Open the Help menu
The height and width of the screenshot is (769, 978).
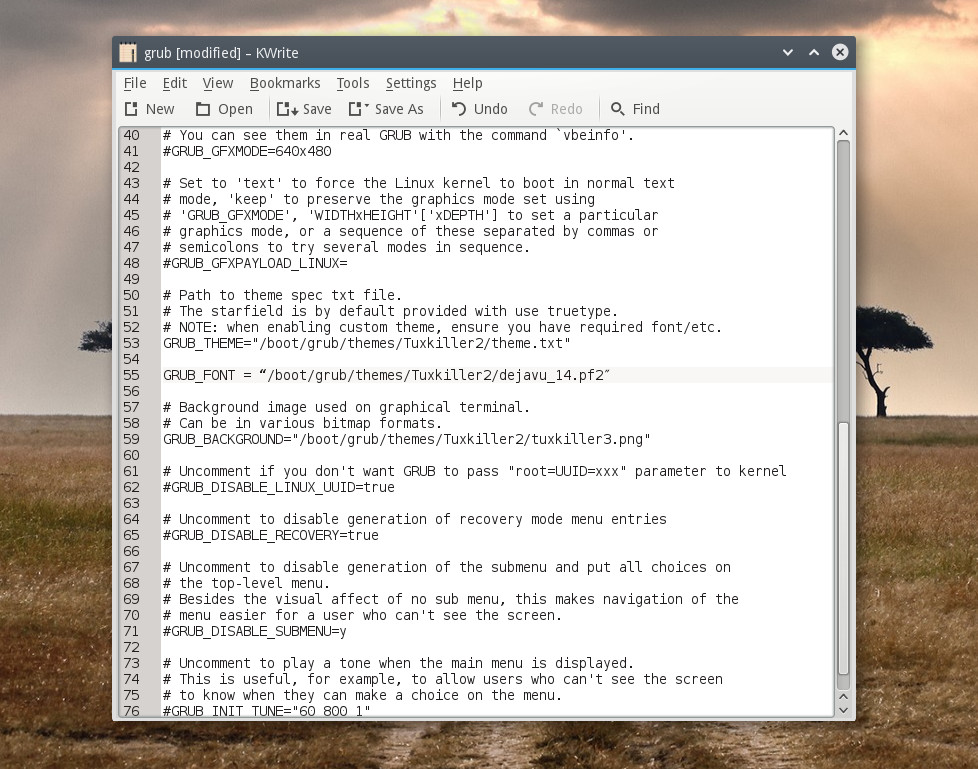(x=467, y=83)
